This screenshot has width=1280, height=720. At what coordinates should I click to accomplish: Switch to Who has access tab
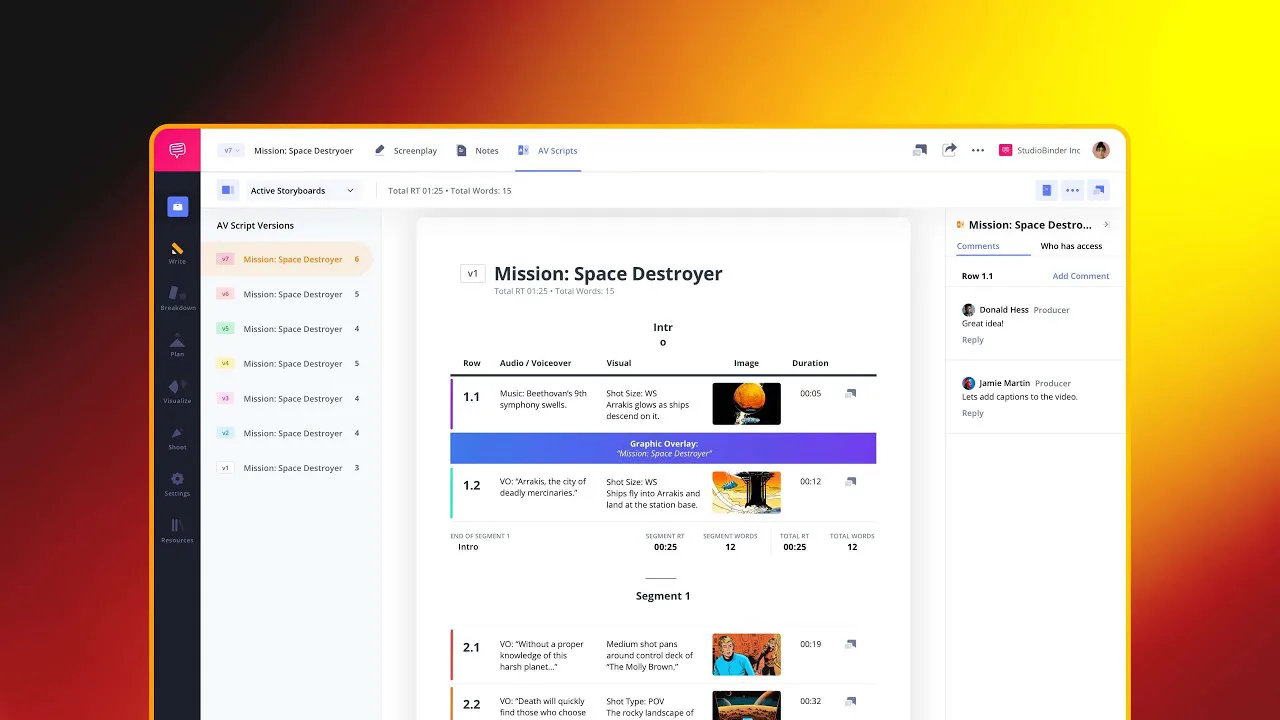pyautogui.click(x=1071, y=246)
